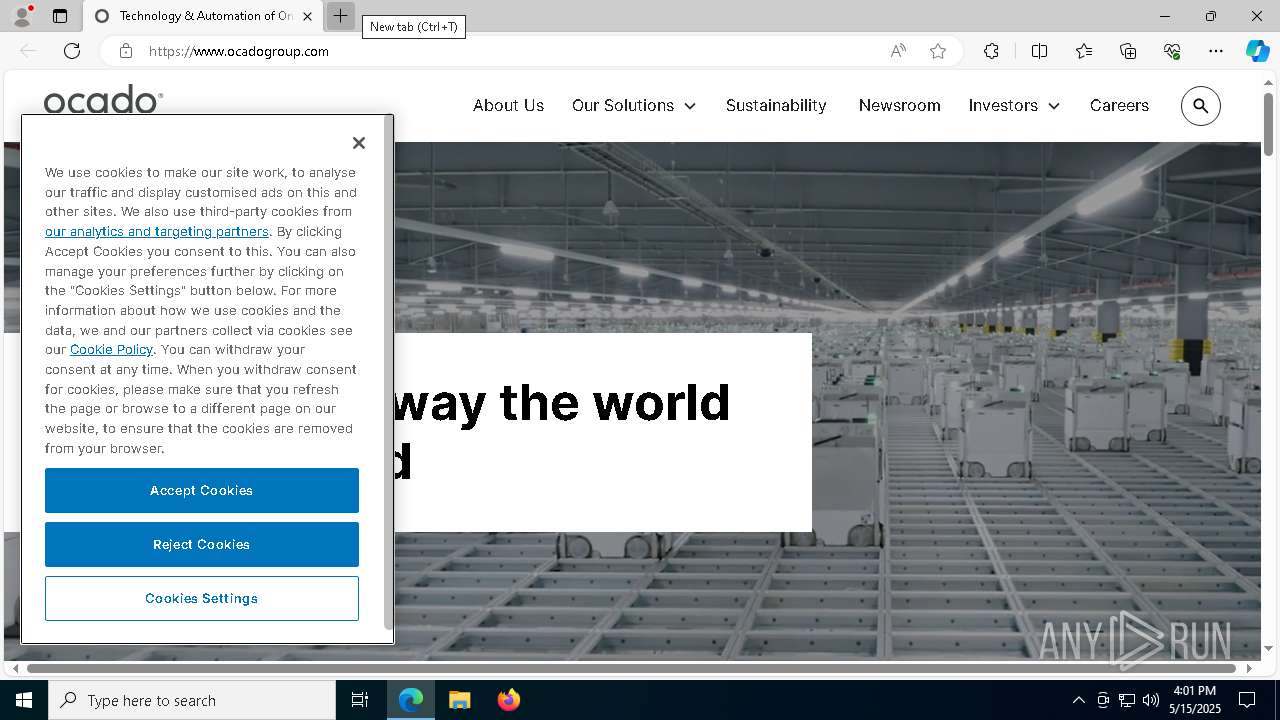Open site search magnifier

coord(1201,106)
